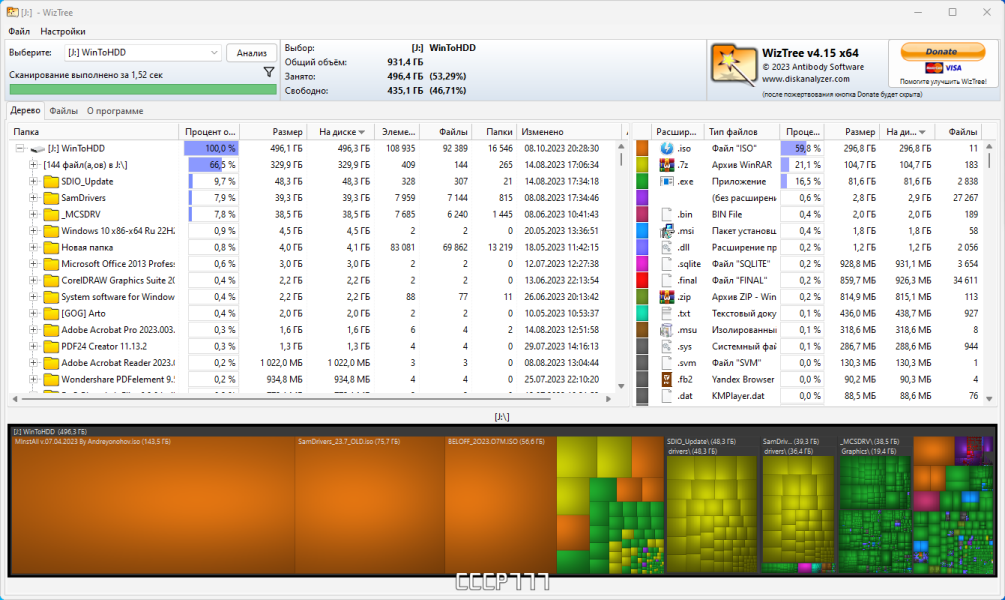
Task: Select System software for Windows row
Action: (x=314, y=297)
